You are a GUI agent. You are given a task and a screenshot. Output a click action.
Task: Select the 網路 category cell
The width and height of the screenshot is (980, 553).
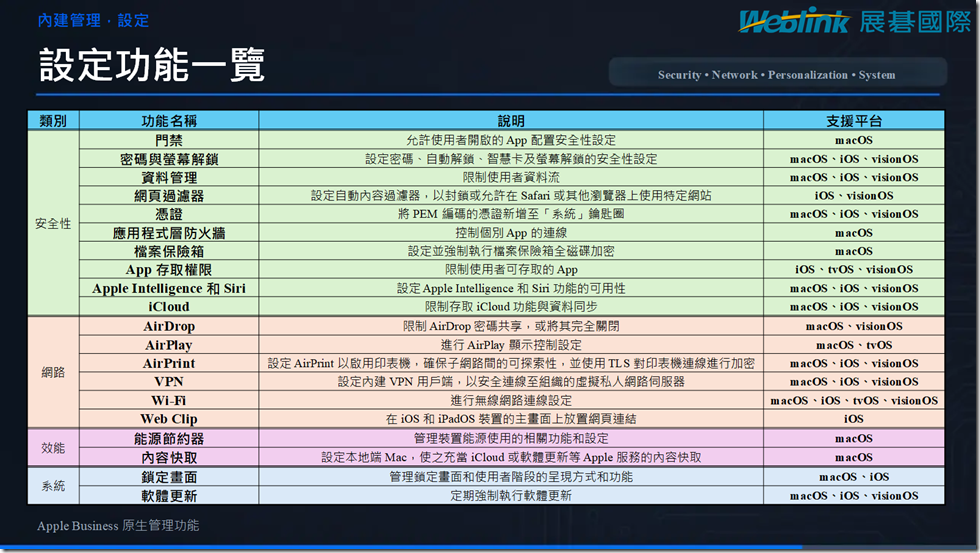pyautogui.click(x=53, y=372)
